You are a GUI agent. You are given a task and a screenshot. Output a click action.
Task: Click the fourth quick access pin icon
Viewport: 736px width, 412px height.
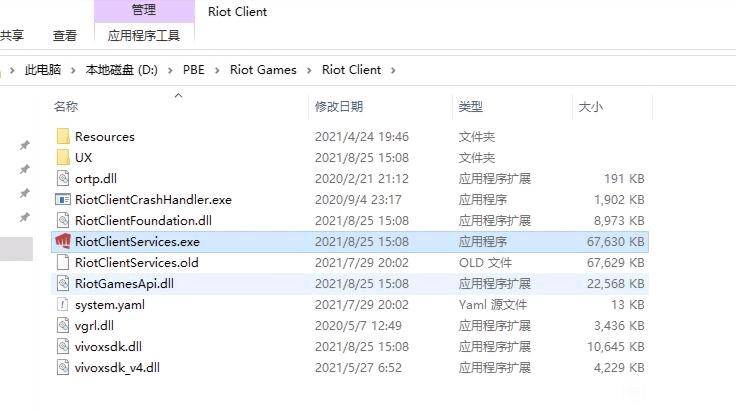coord(24,217)
